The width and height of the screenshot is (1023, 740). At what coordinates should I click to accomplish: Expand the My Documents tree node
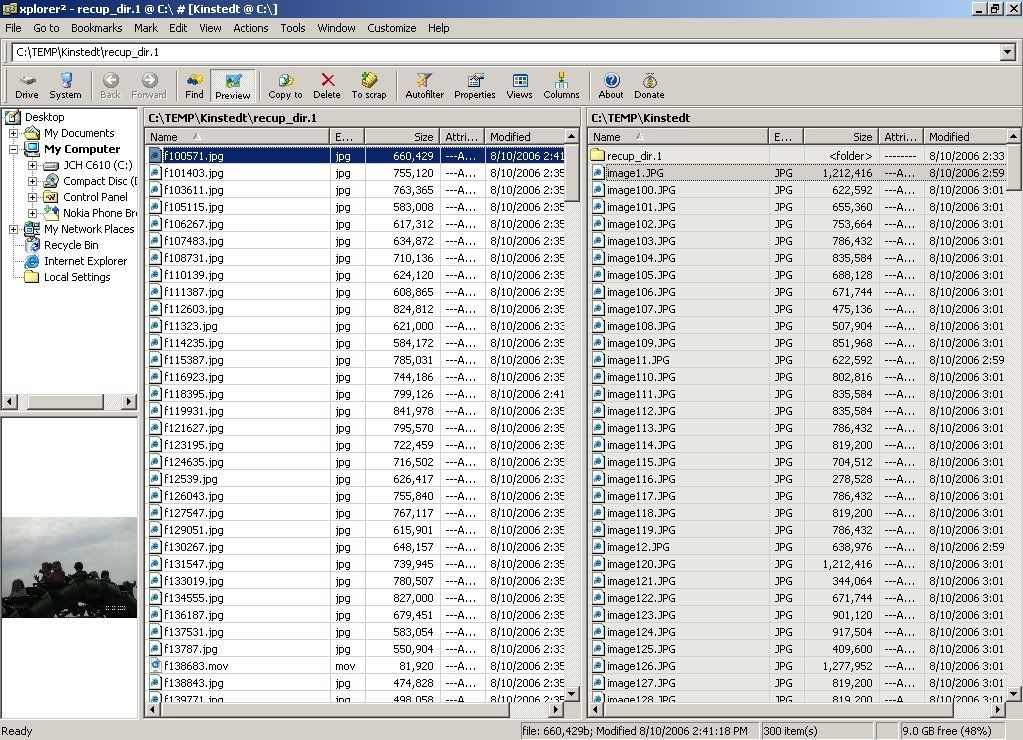coord(14,133)
